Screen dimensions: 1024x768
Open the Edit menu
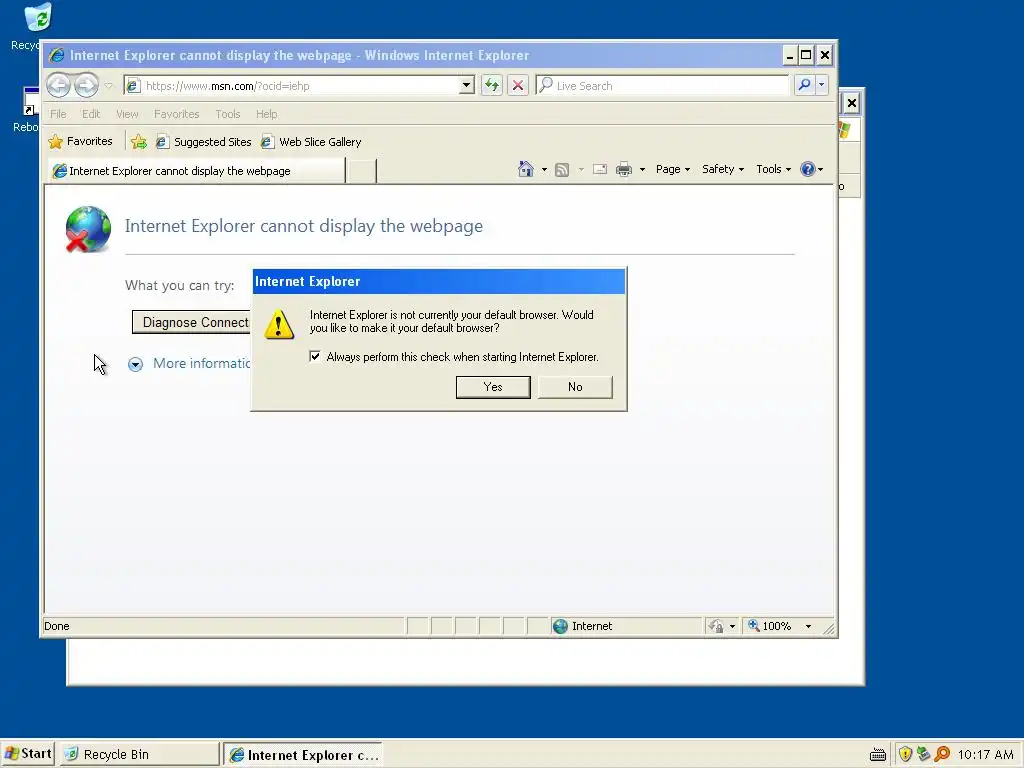91,114
